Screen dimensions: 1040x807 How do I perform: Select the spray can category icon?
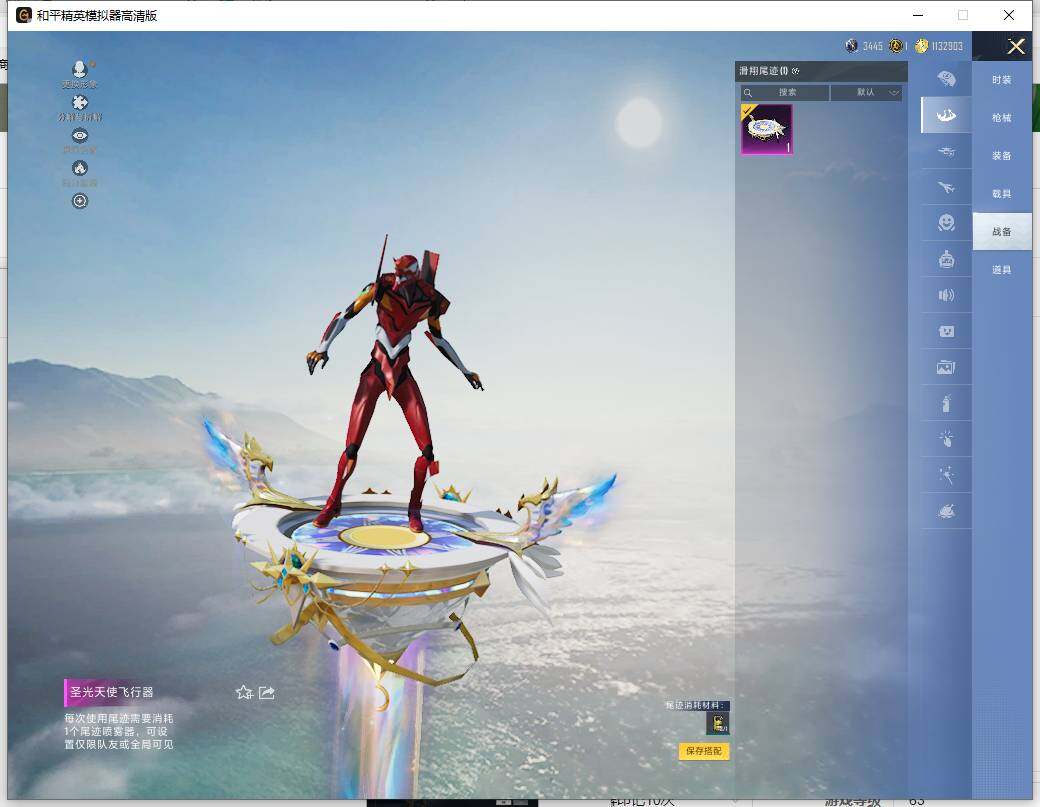pyautogui.click(x=946, y=404)
